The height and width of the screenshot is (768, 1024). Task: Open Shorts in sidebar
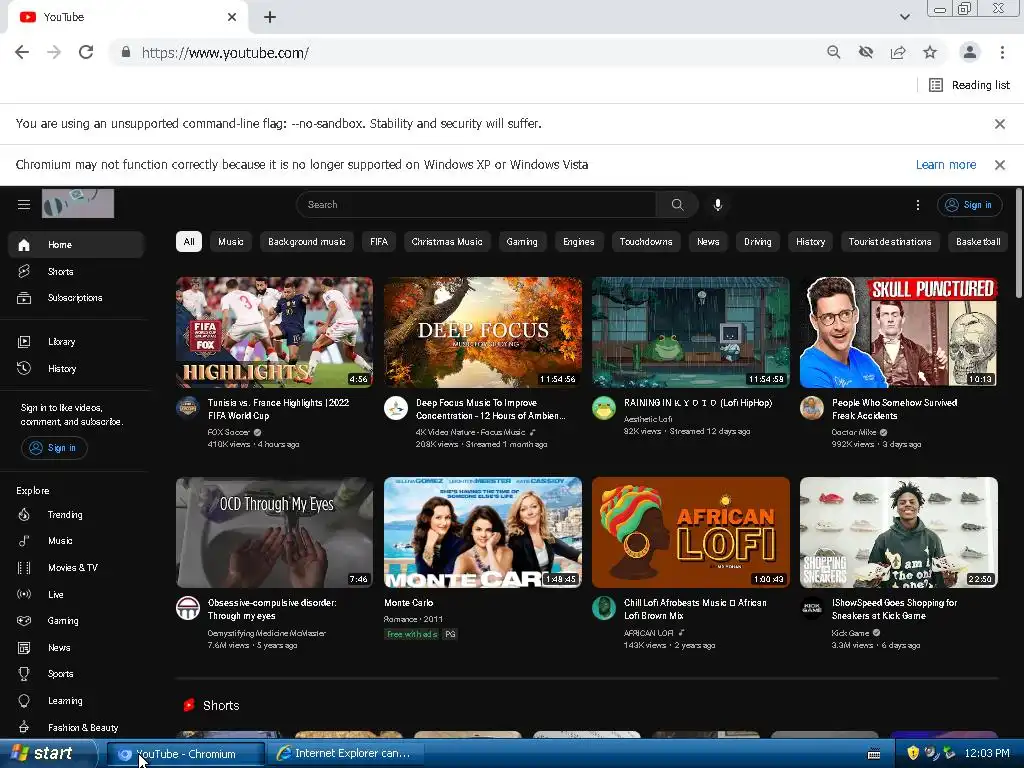[76, 271]
